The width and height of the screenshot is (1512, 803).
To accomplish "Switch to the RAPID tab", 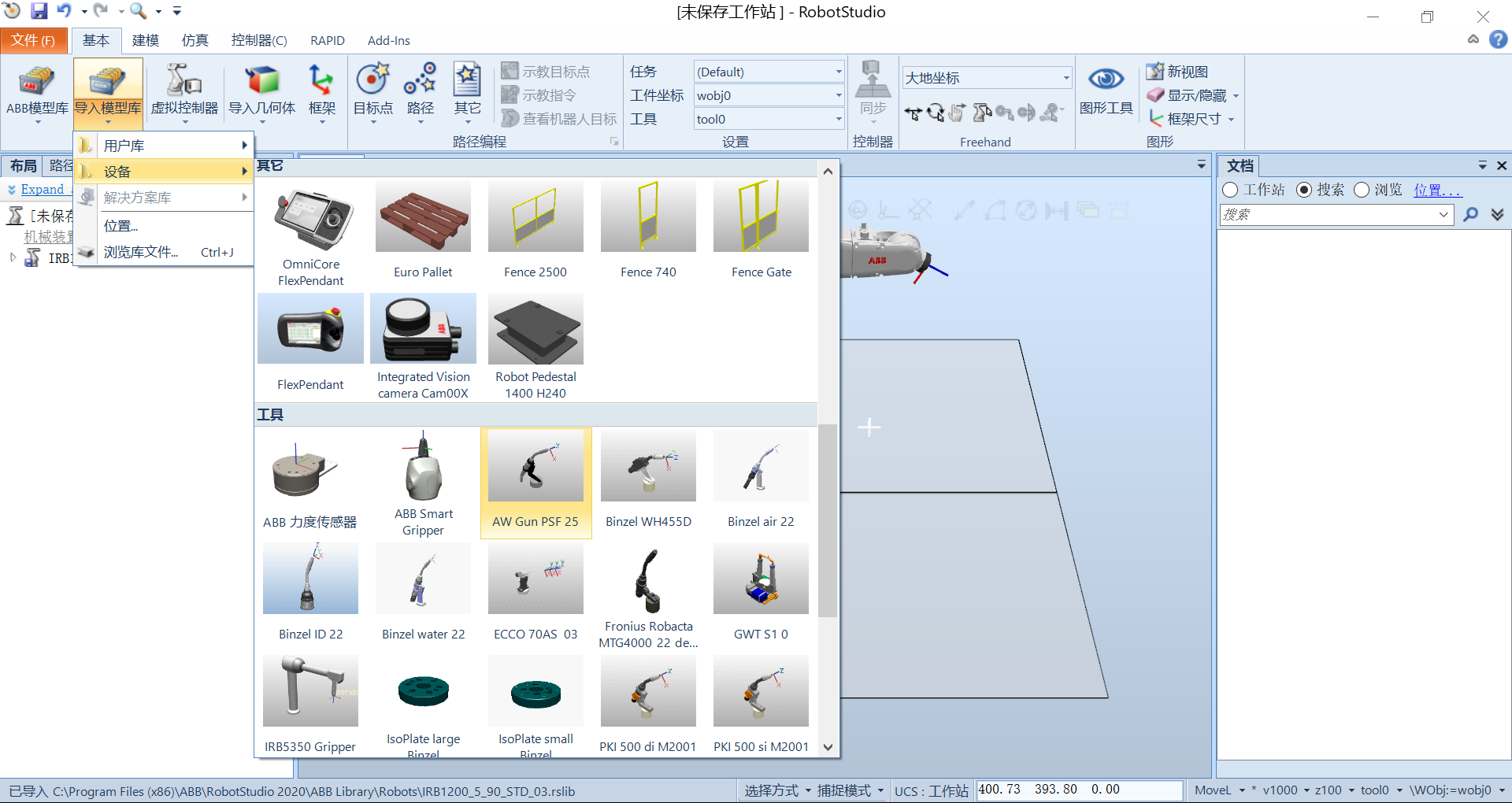I will pos(328,40).
